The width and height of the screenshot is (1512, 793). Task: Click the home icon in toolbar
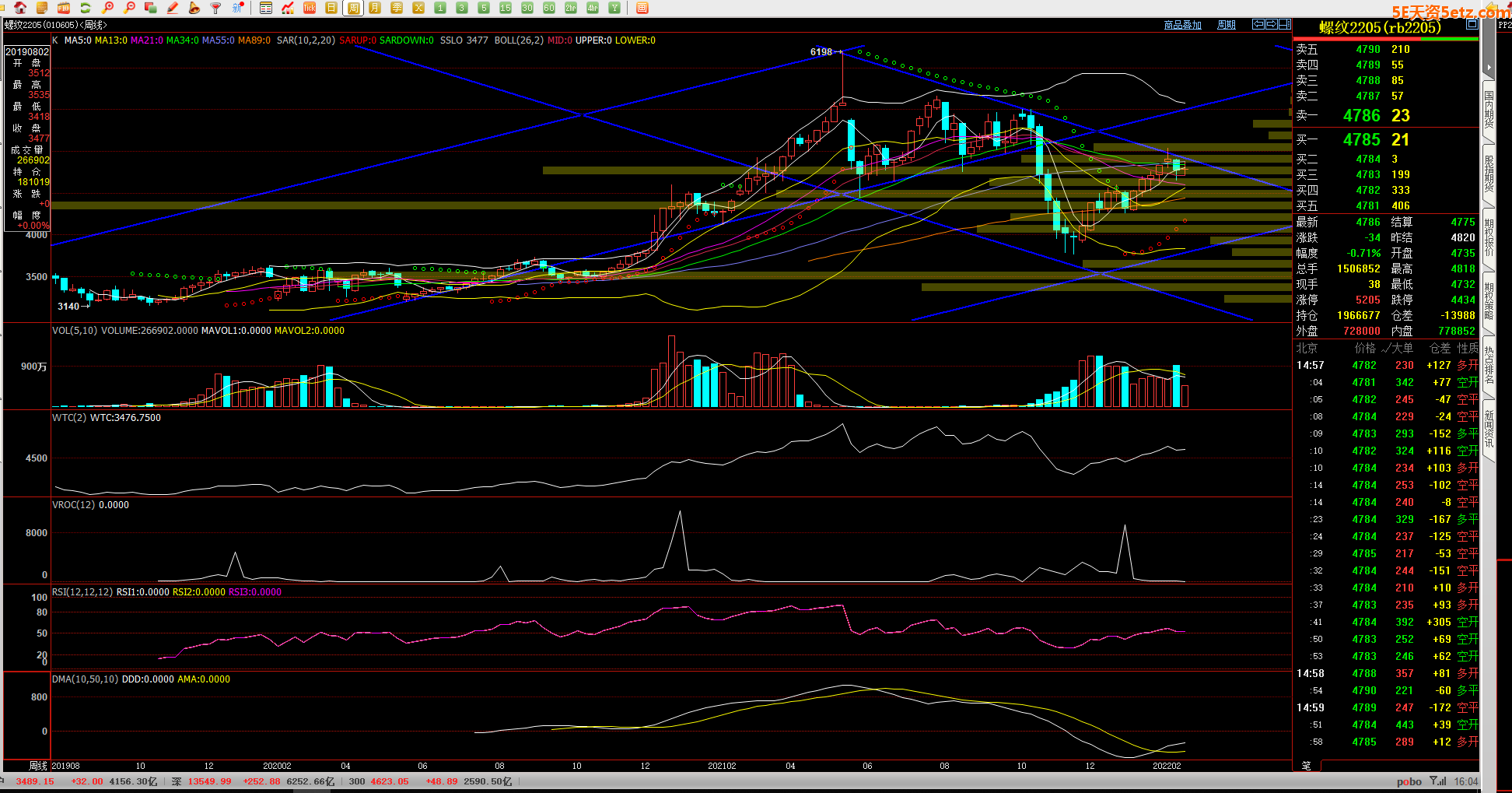(20, 8)
